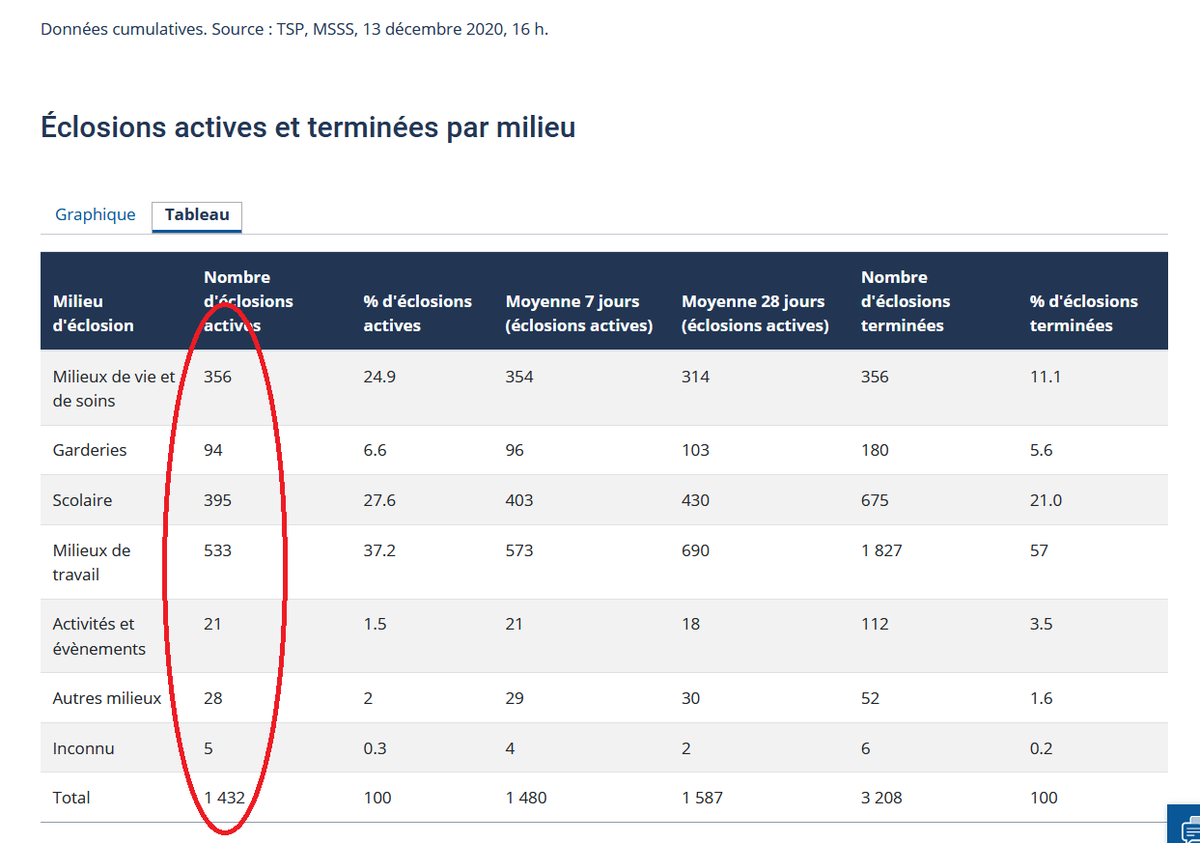Click the TSP, MSSS source text
The width and height of the screenshot is (1200, 843).
310,29
